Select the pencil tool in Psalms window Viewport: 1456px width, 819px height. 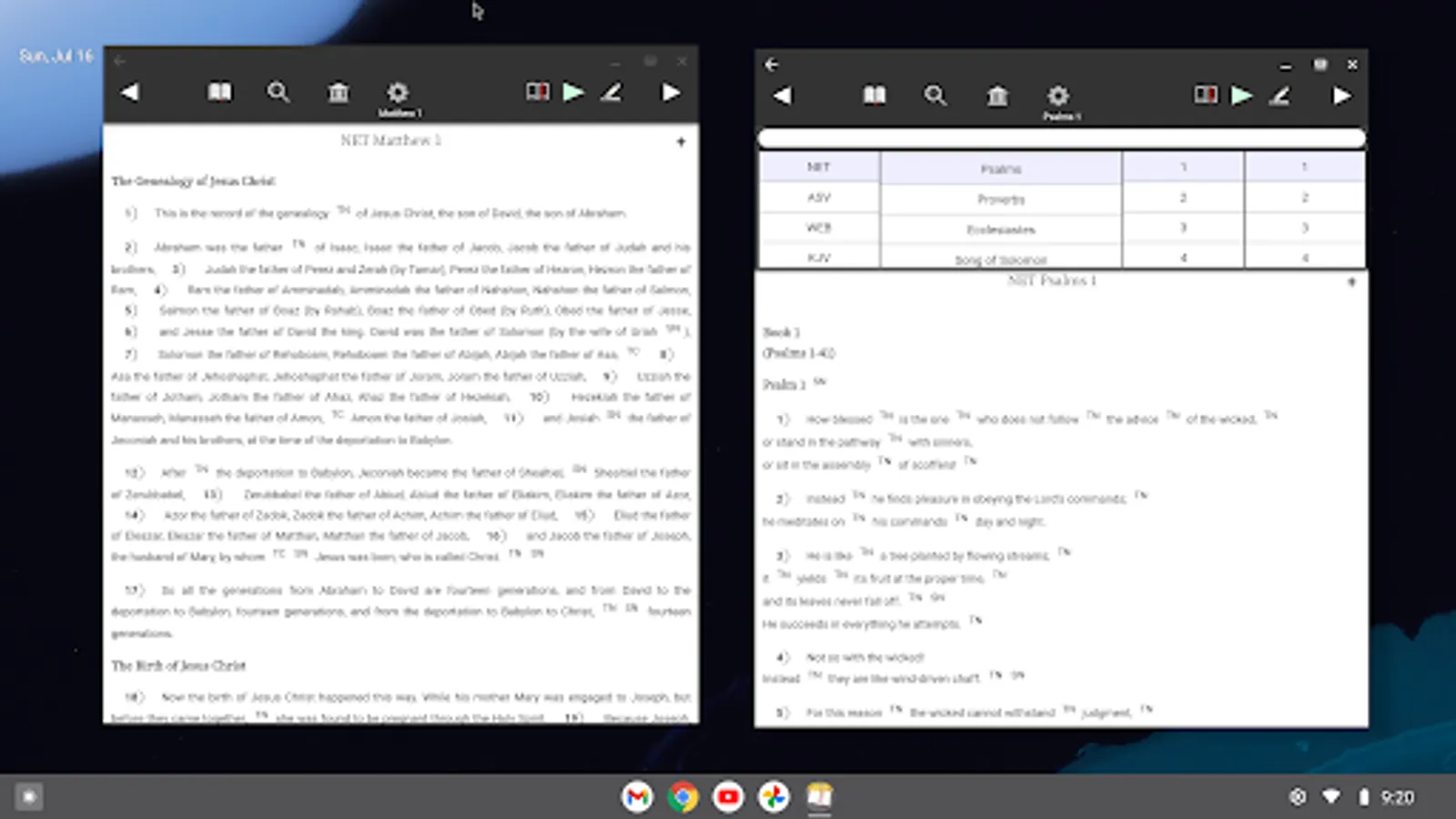tap(1280, 96)
